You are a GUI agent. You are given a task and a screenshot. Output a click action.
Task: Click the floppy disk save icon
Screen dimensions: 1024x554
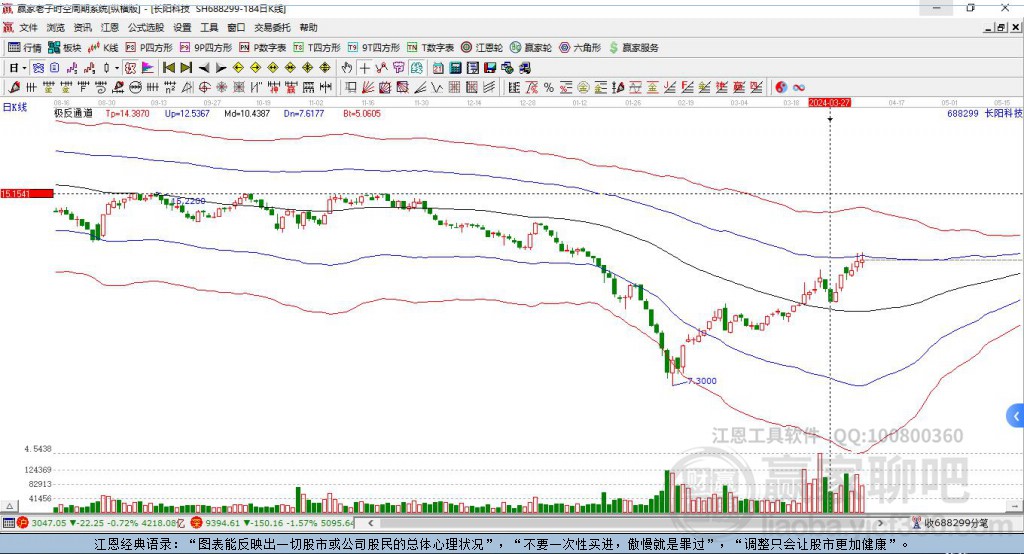pos(490,68)
